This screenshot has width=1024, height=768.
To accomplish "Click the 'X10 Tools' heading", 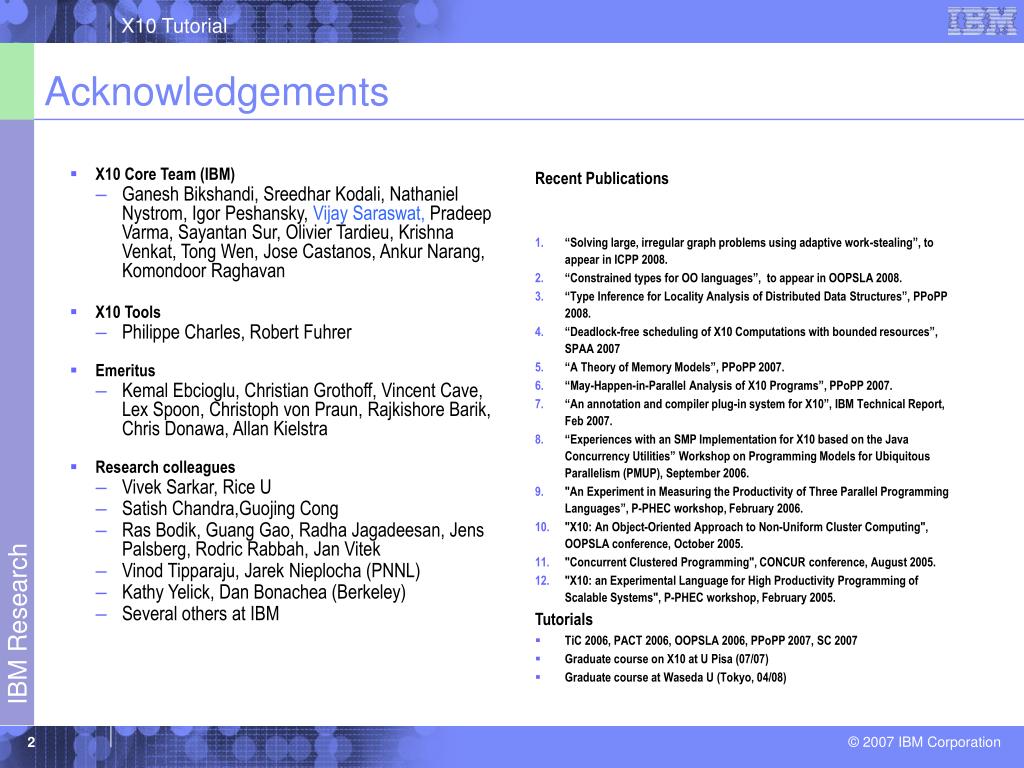I will click(x=128, y=312).
